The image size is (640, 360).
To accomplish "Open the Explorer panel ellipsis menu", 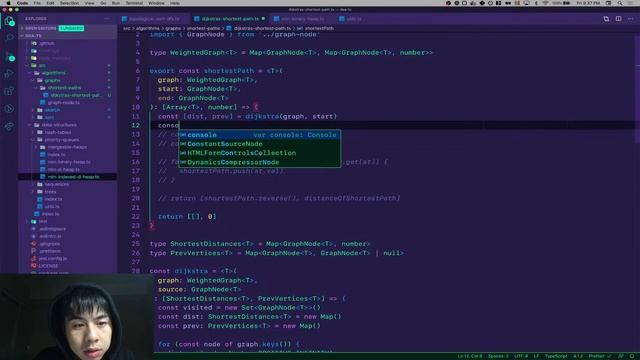I will [107, 19].
